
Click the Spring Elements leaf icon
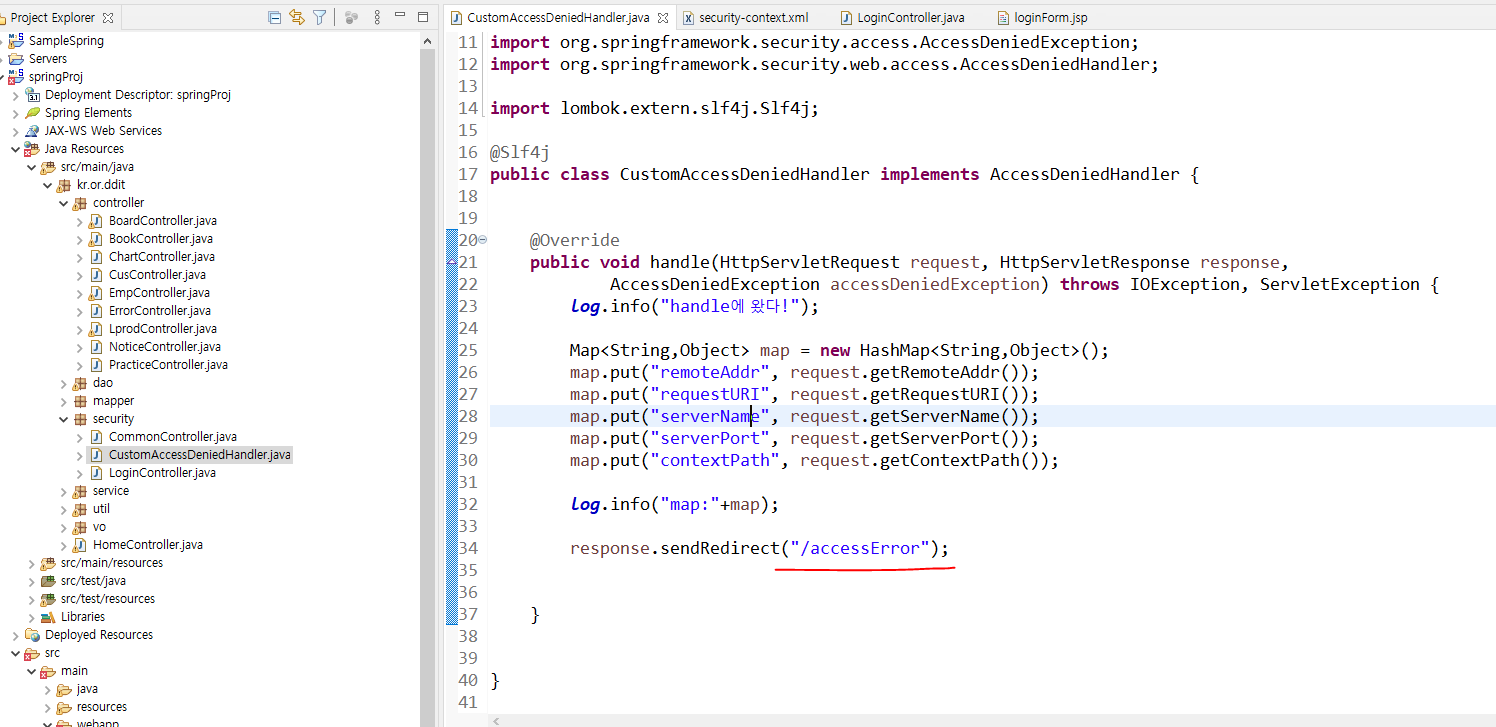pos(32,113)
